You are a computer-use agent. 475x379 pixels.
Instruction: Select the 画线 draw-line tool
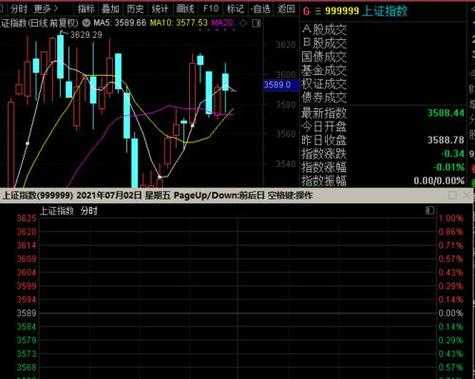point(185,9)
